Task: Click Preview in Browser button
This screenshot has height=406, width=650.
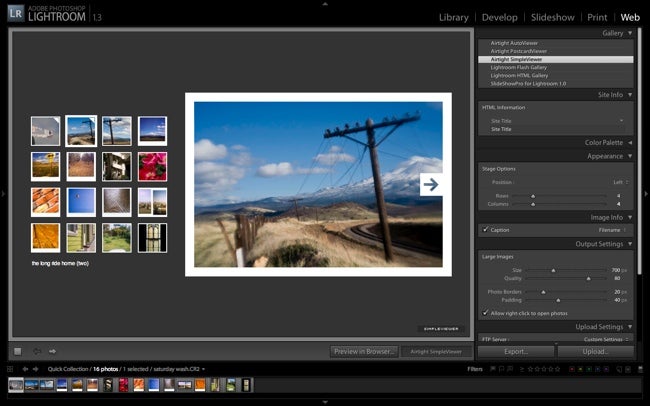Action: coord(364,351)
